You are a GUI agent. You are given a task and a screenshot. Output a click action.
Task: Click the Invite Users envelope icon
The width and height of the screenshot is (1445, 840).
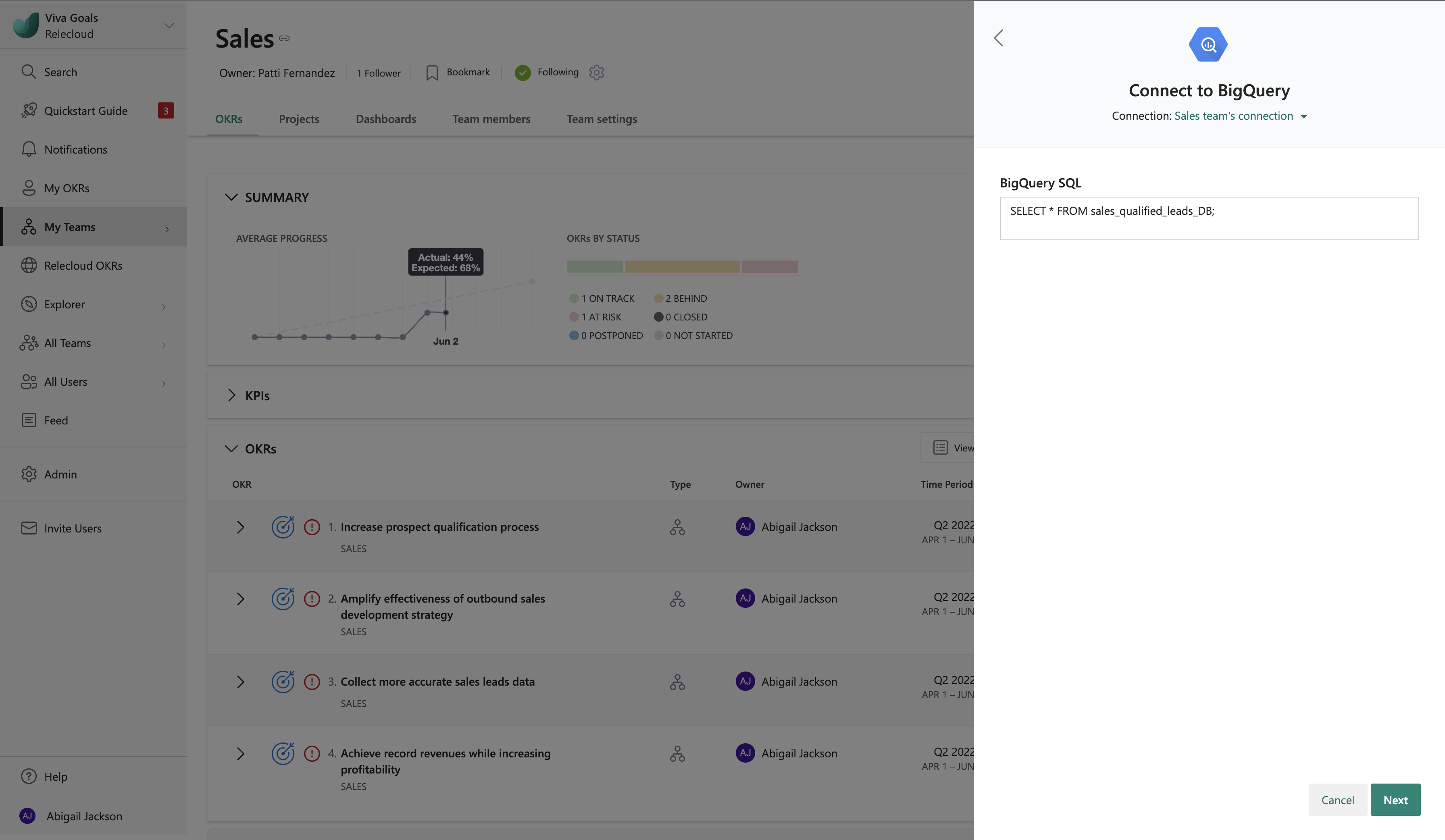tap(28, 528)
